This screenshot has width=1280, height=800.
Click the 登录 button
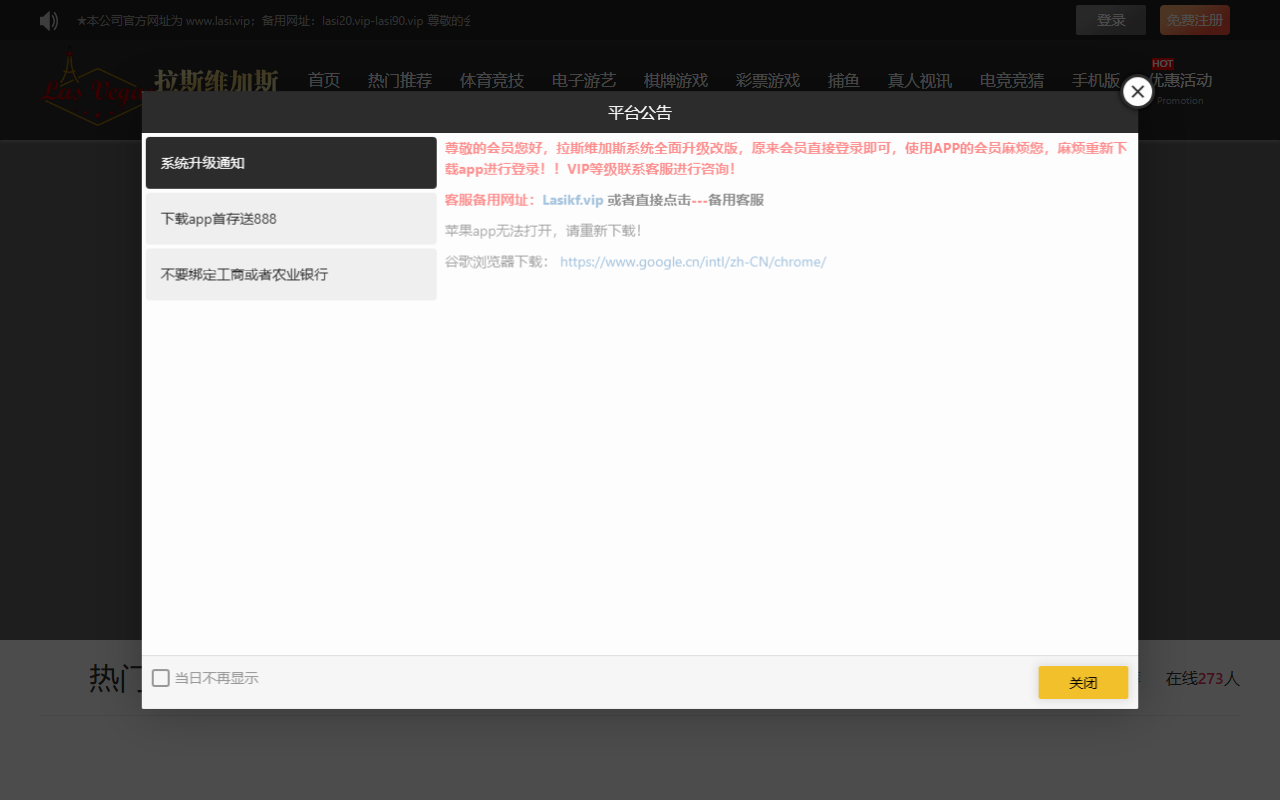[1111, 20]
